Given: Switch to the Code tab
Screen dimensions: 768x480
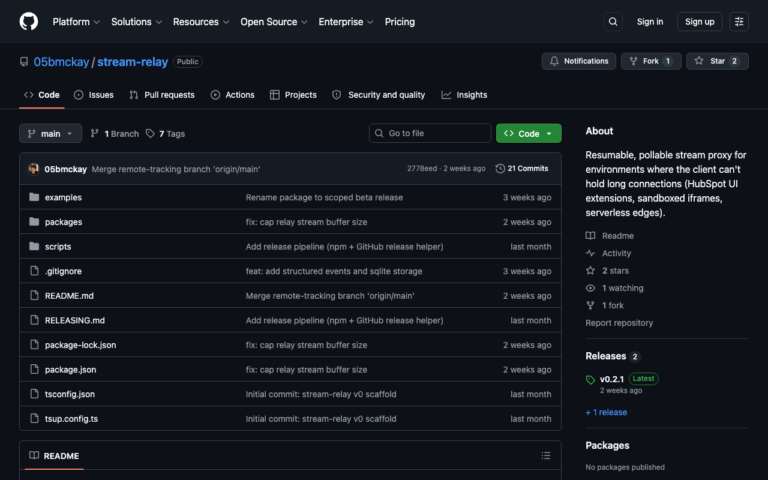Looking at the screenshot, I should tap(42, 95).
